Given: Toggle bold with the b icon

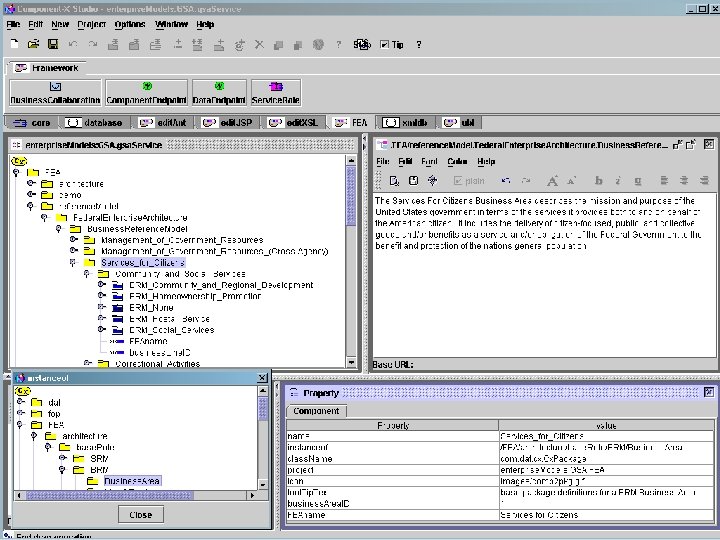Looking at the screenshot, I should (x=598, y=181).
